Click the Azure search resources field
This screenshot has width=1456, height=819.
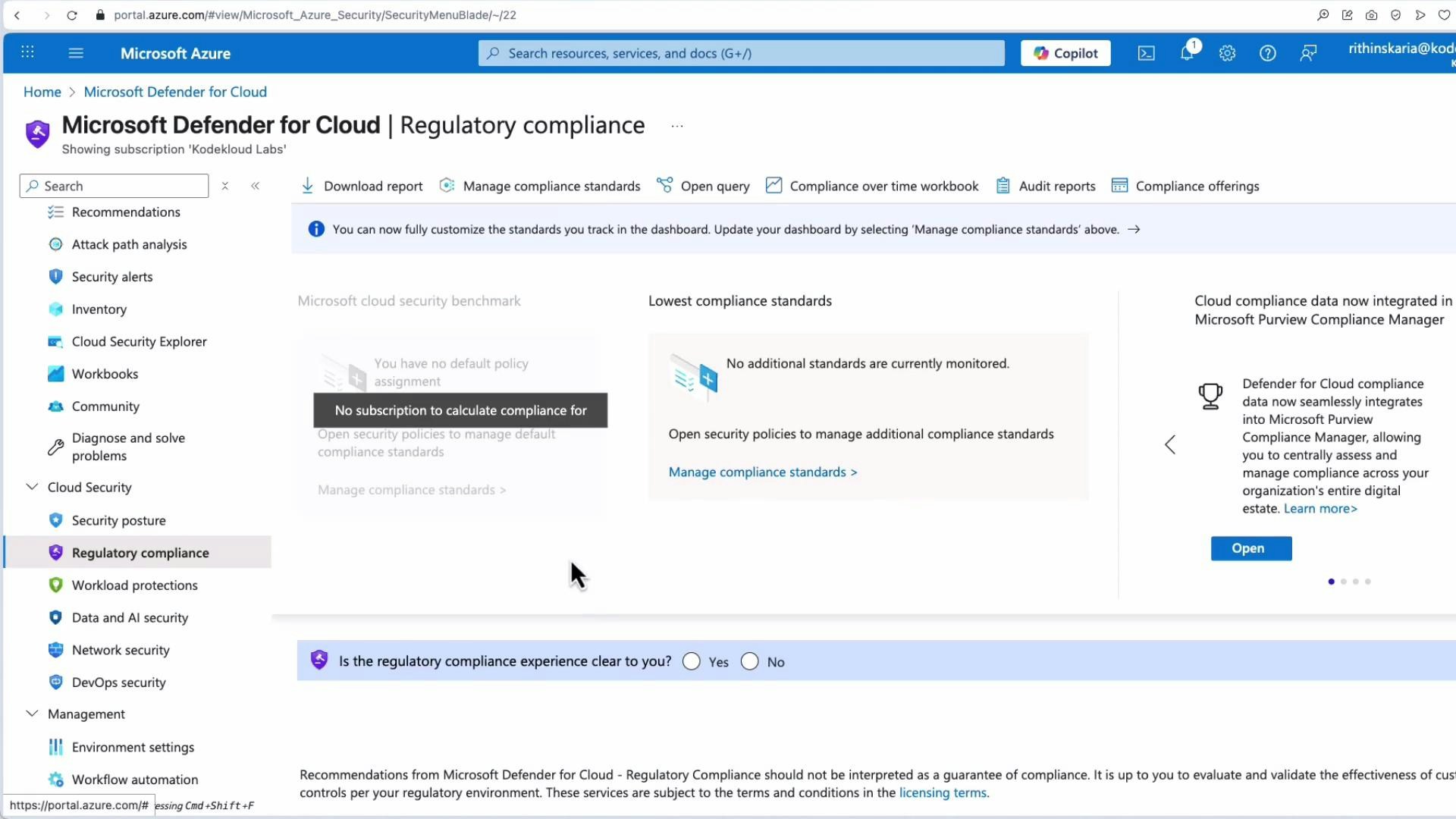coord(741,53)
